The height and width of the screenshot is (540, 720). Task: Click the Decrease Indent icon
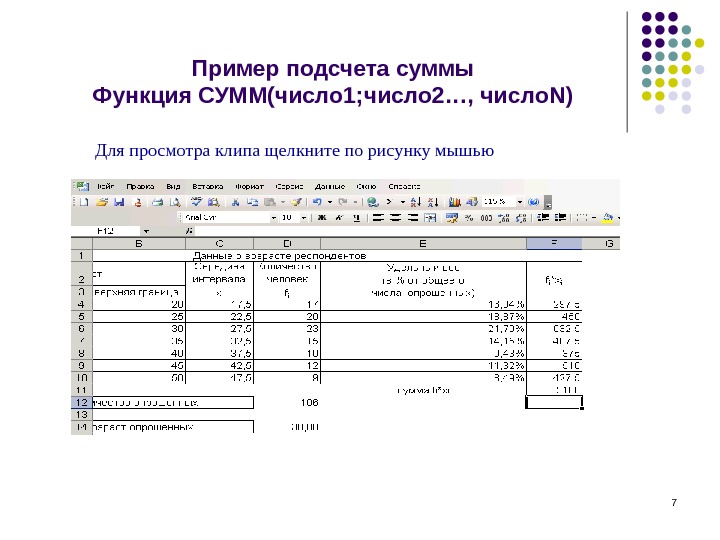pos(543,218)
